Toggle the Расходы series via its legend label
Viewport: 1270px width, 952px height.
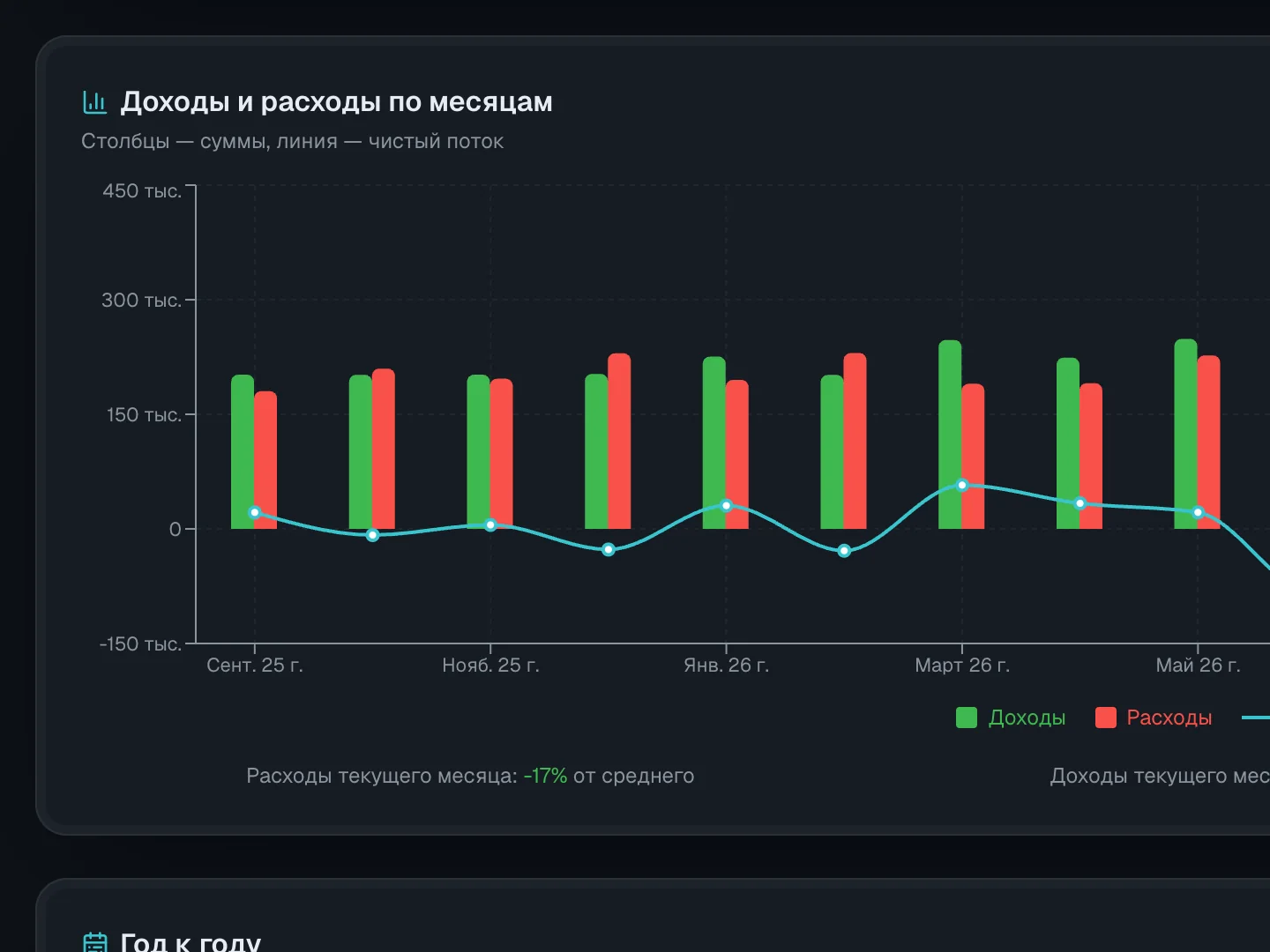coord(1169,718)
